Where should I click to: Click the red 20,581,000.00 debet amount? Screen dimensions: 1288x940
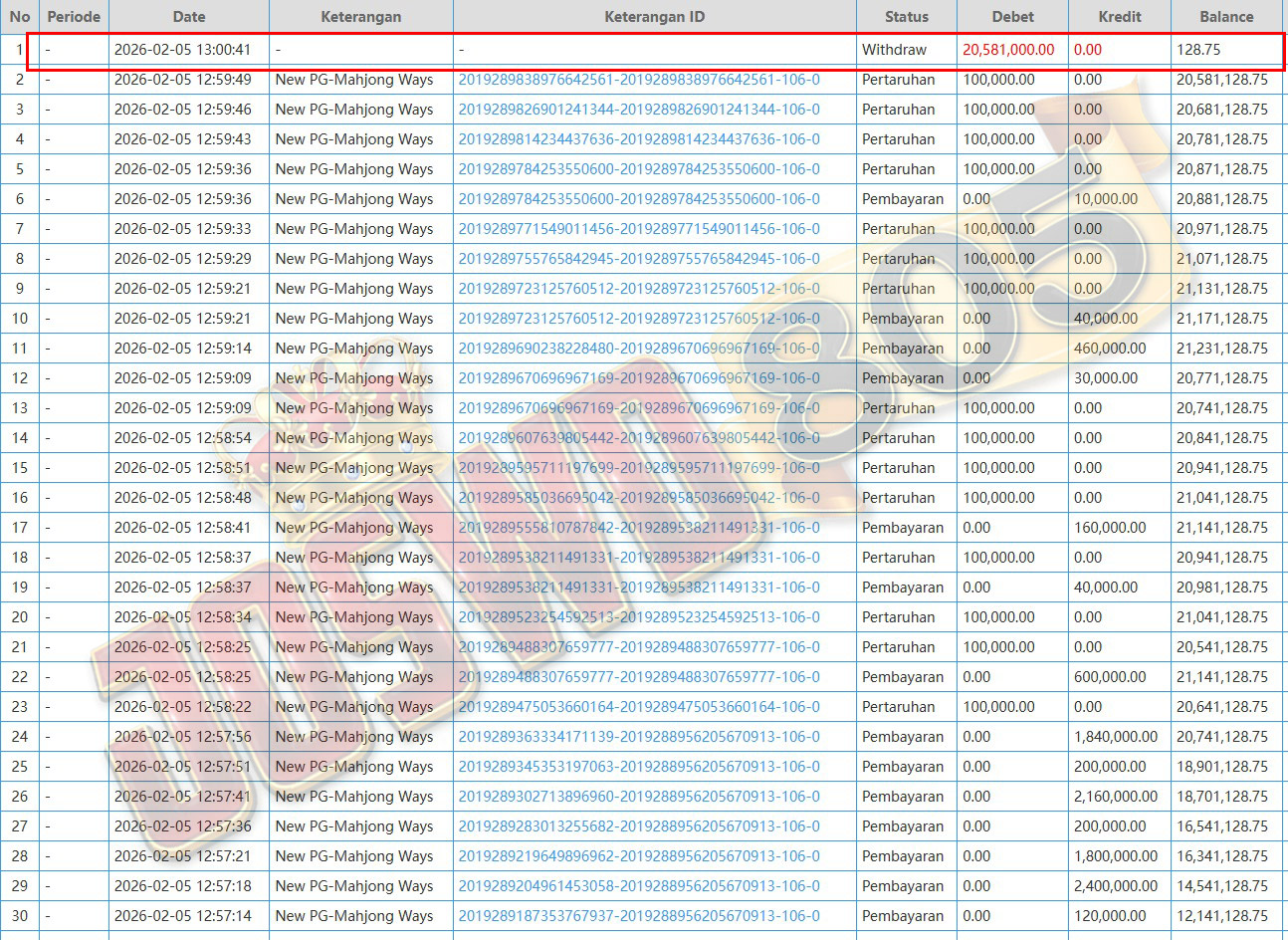[1008, 50]
